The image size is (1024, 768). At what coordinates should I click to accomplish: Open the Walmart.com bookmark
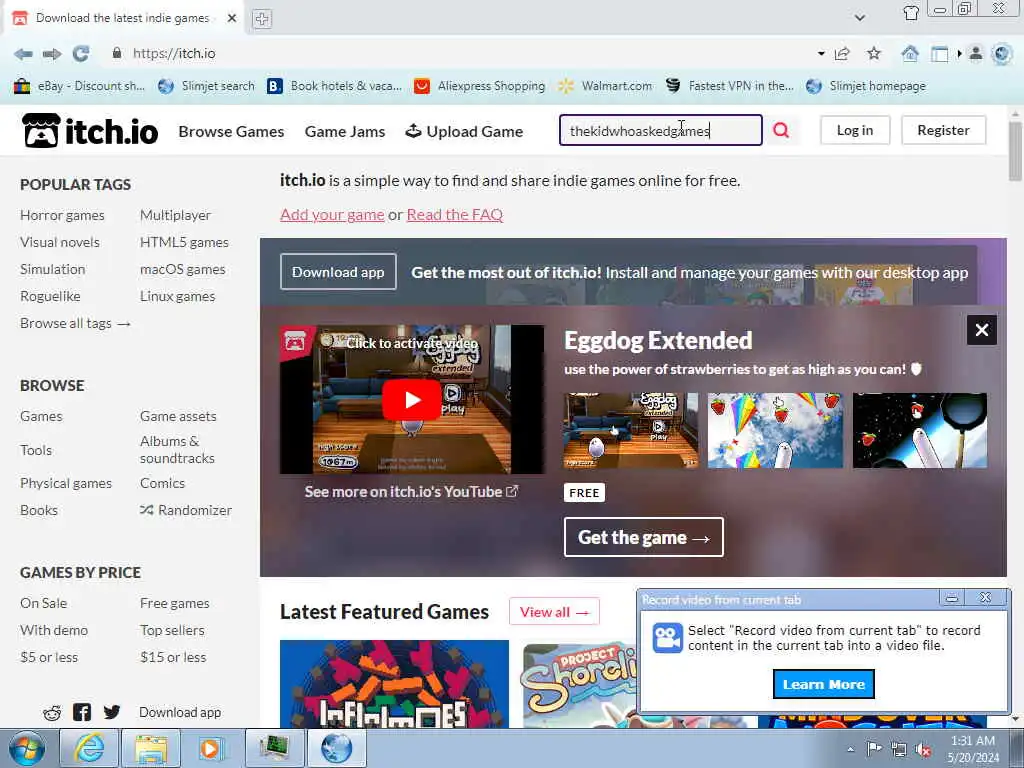coord(605,86)
